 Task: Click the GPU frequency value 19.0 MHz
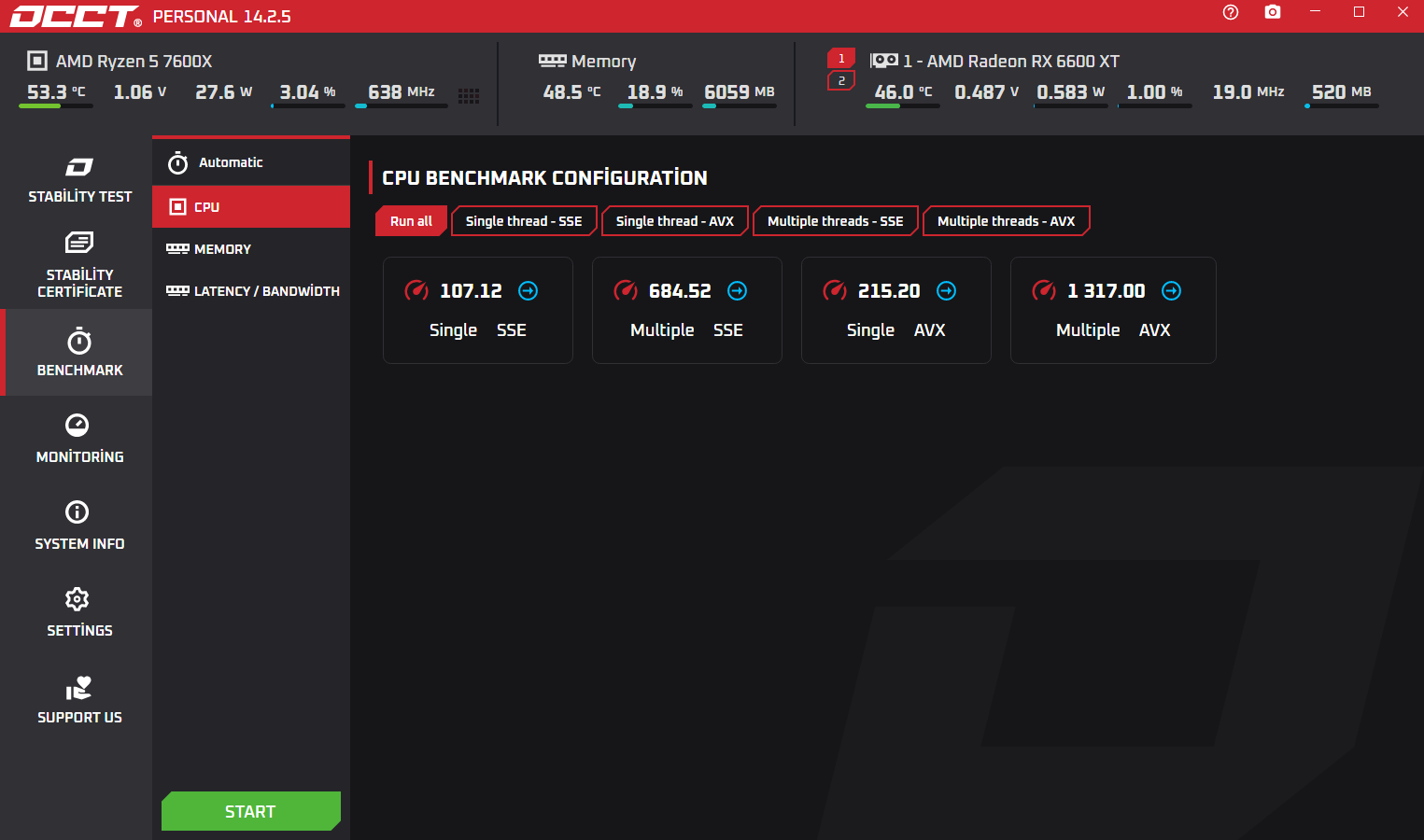coord(1248,92)
